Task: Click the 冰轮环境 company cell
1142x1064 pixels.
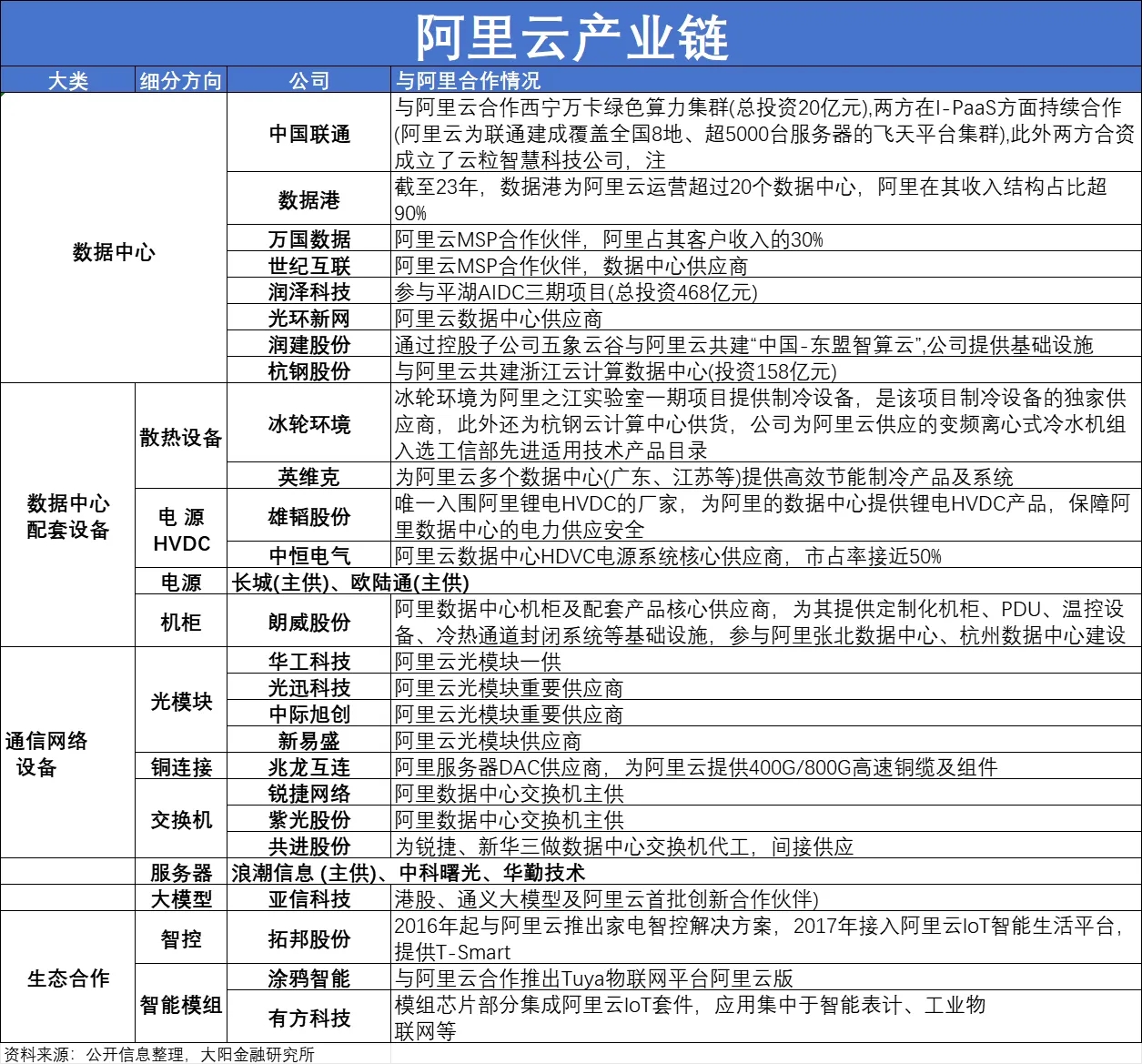Action: 309,424
